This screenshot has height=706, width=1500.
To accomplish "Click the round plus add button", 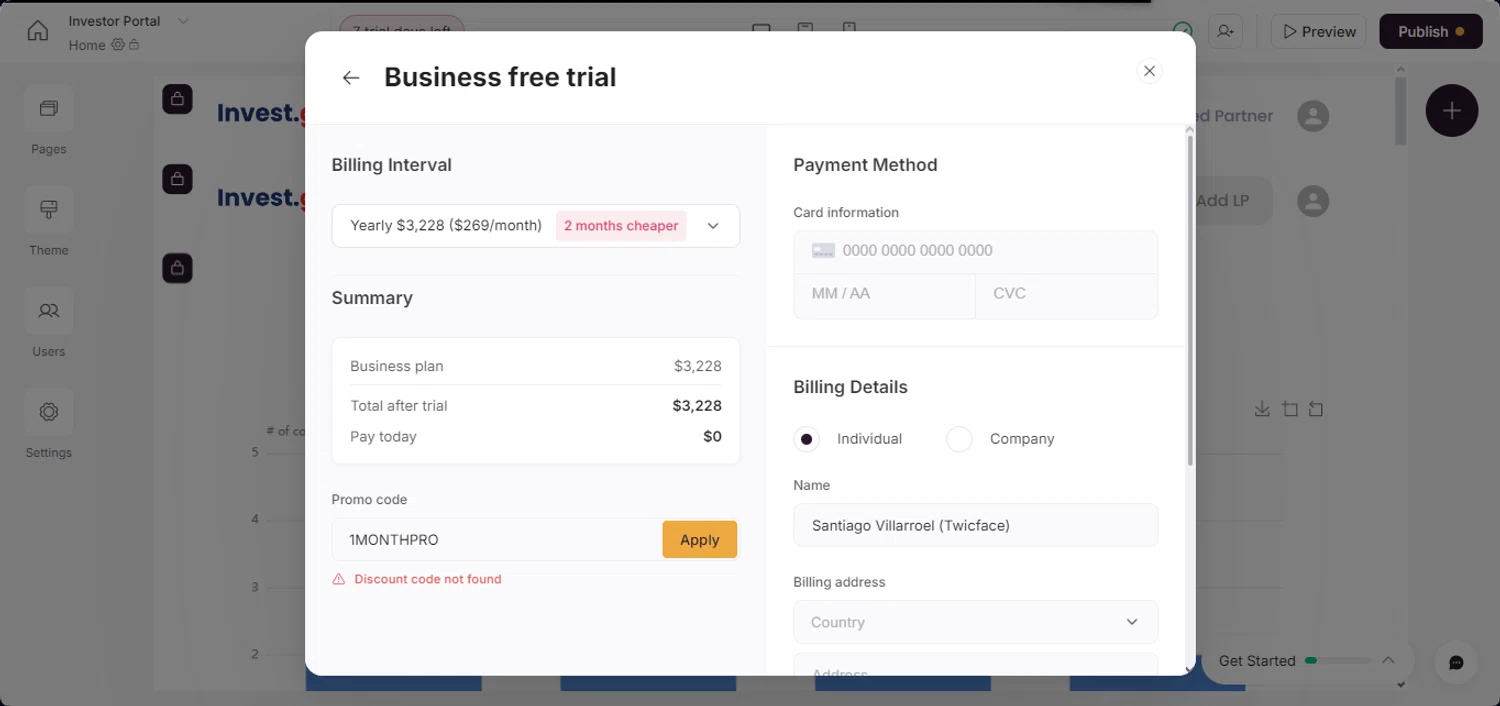I will click(x=1452, y=111).
